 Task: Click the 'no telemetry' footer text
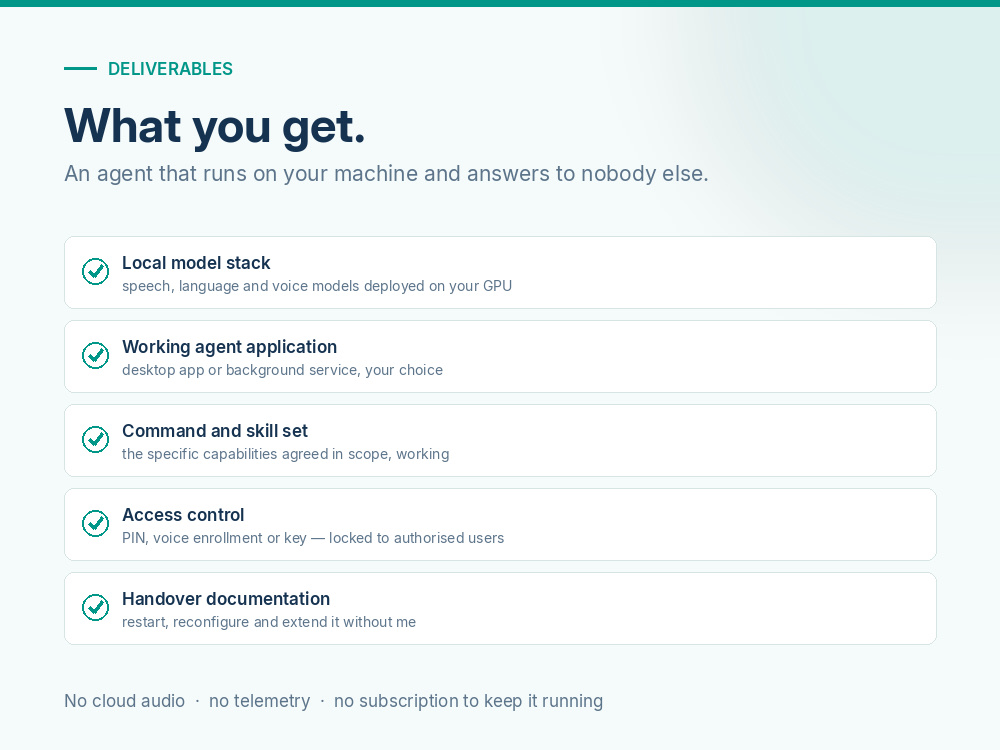pyautogui.click(x=260, y=701)
